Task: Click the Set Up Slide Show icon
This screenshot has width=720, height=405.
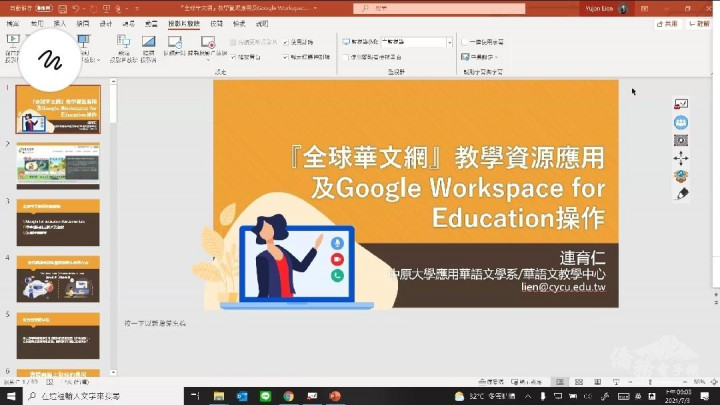Action: click(x=124, y=42)
